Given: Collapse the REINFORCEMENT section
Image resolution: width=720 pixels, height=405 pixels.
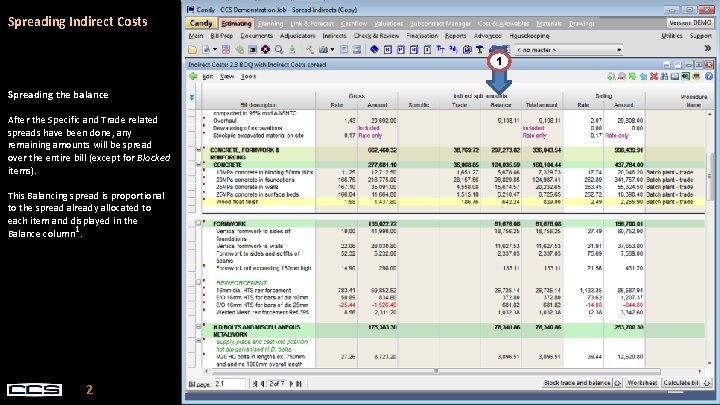Looking at the screenshot, I should pos(198,282).
